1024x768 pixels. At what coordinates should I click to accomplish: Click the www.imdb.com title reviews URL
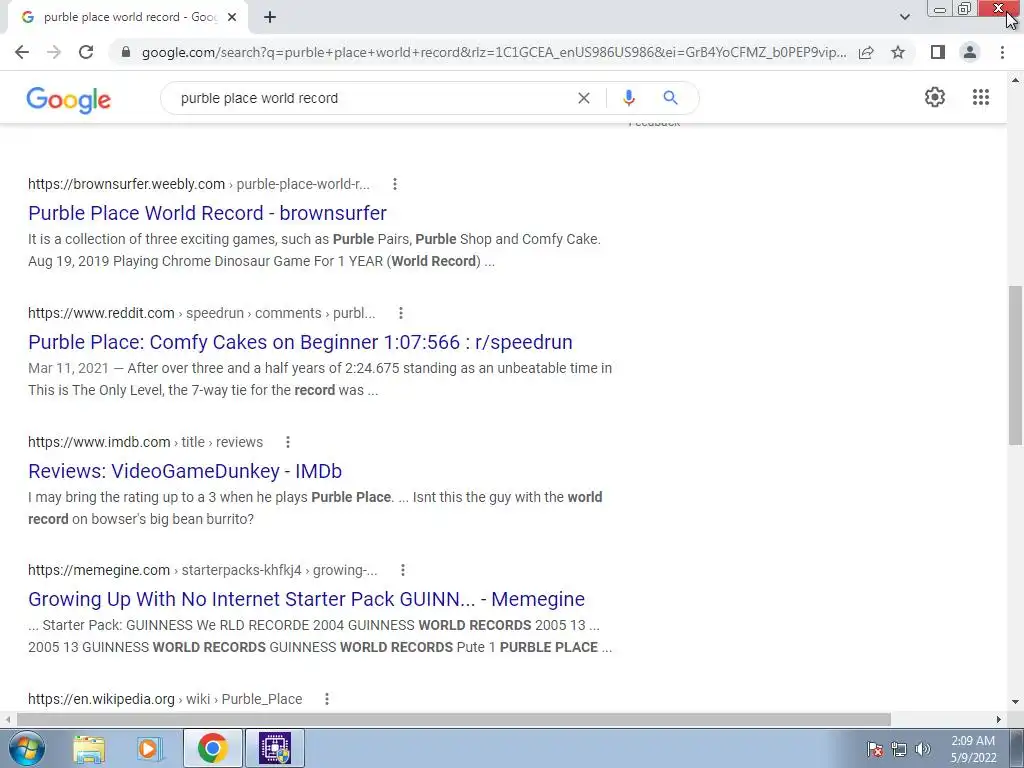point(146,442)
